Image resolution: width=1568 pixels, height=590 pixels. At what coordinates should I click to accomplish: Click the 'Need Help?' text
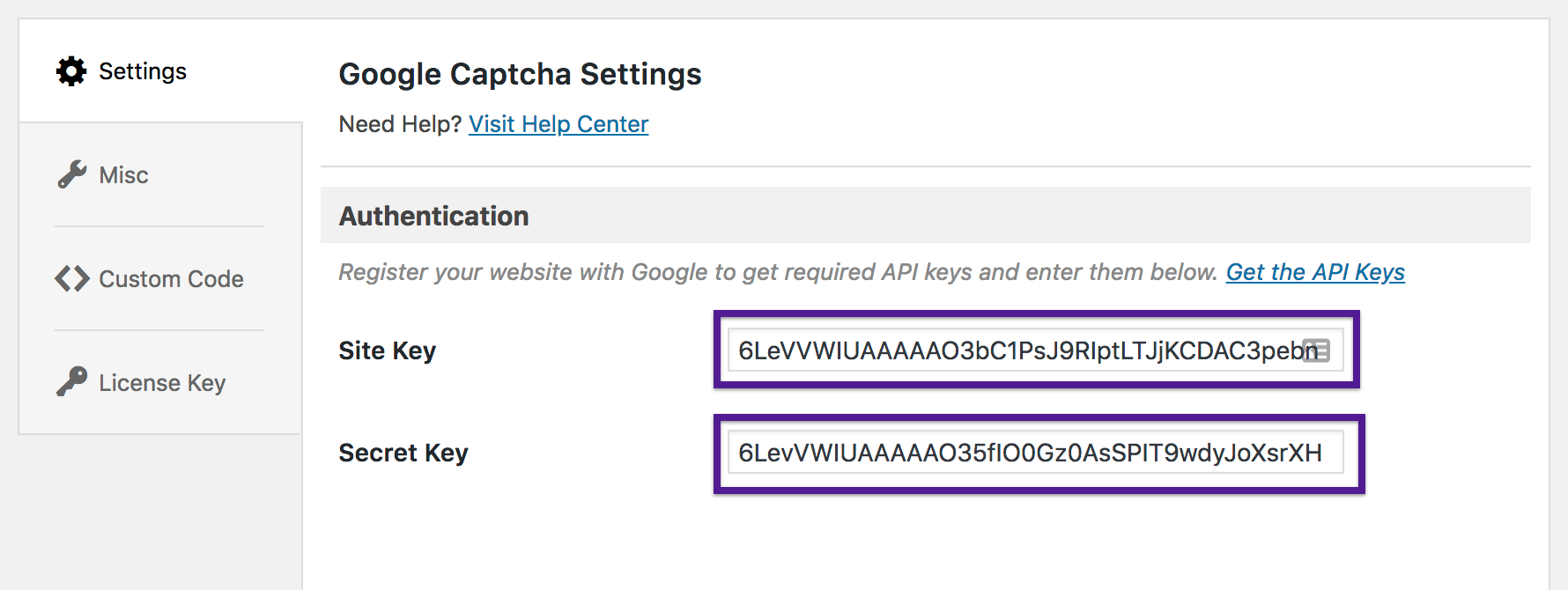399,124
